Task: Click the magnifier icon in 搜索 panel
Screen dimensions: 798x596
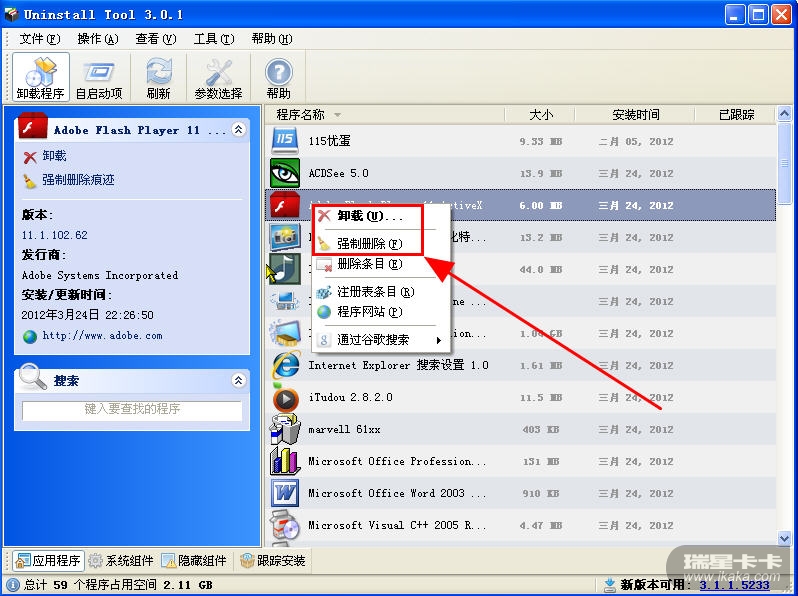Action: tap(33, 377)
